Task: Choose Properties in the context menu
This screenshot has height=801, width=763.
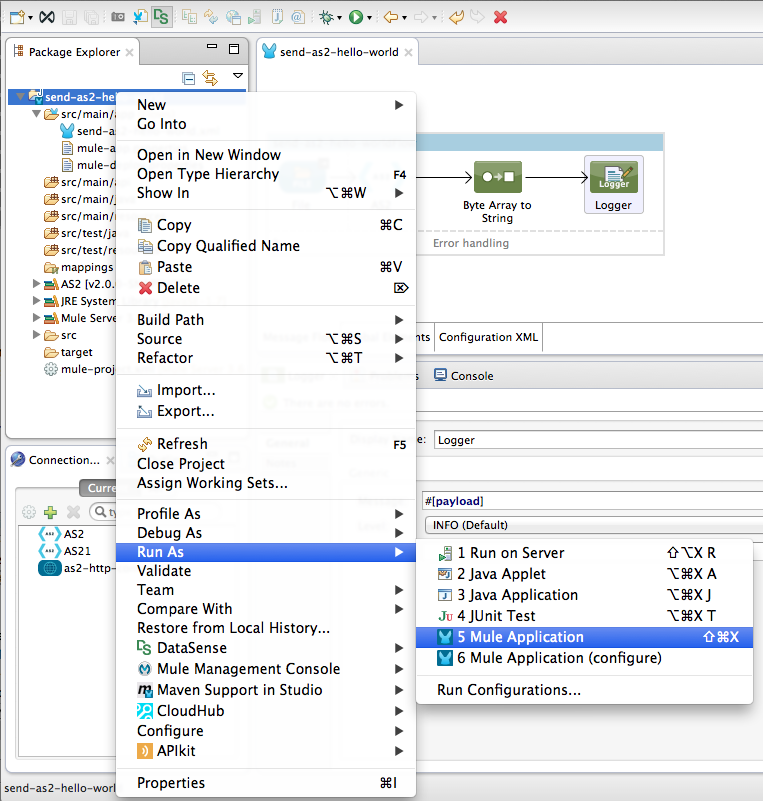Action: 171,783
